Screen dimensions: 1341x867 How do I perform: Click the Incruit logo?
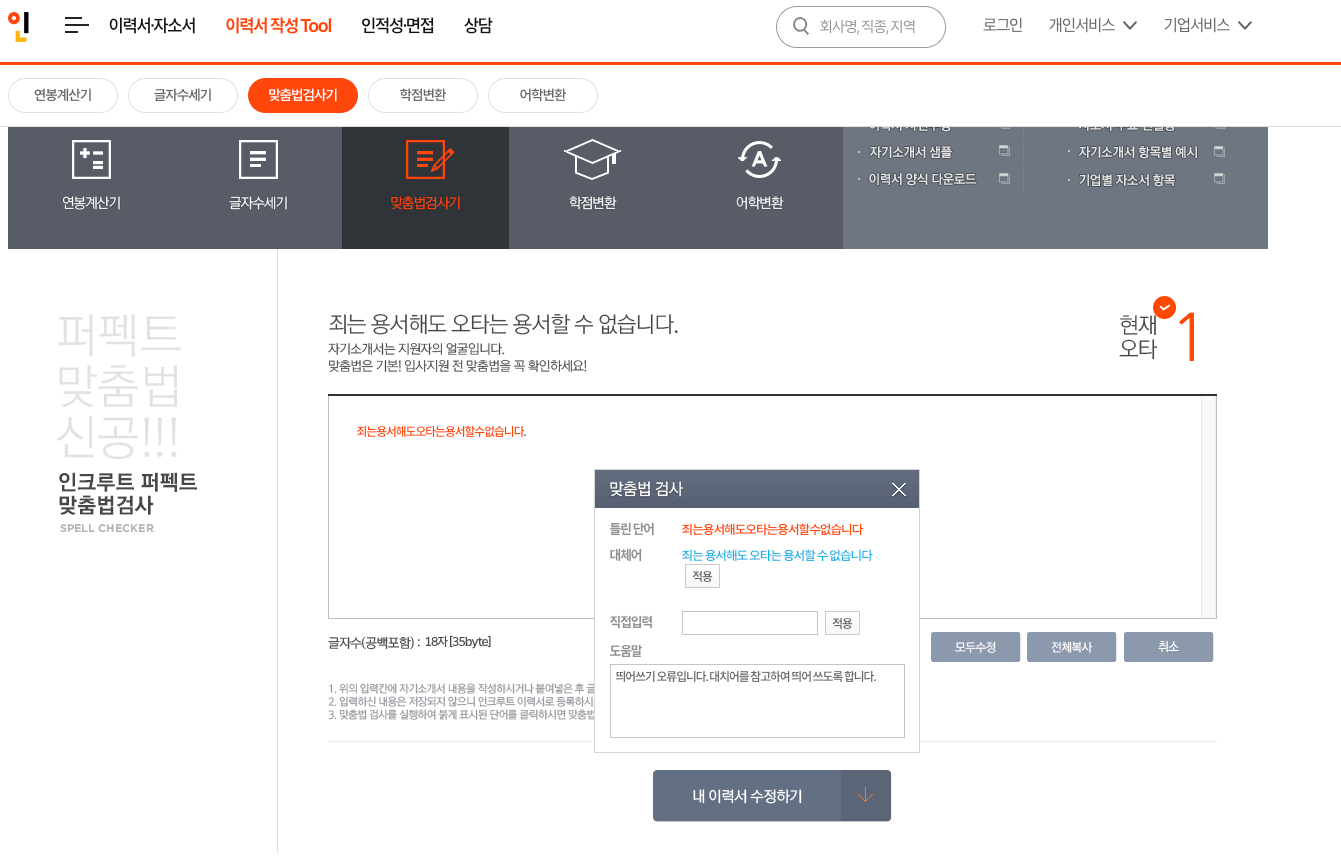coord(19,26)
